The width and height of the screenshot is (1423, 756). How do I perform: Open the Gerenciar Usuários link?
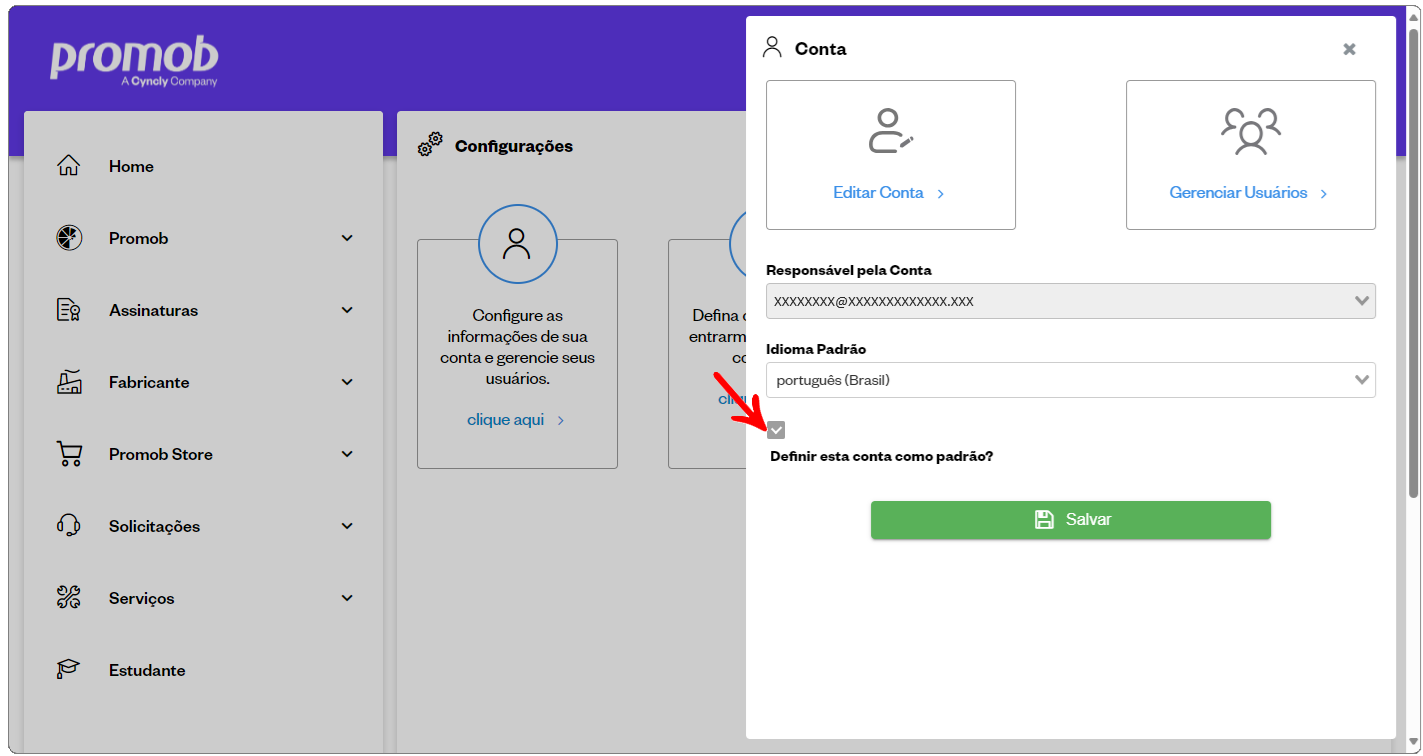1248,193
